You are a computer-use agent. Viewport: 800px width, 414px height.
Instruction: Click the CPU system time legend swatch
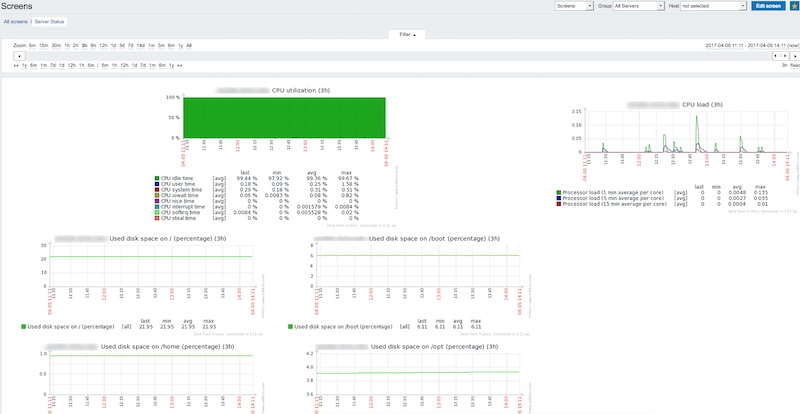157,189
